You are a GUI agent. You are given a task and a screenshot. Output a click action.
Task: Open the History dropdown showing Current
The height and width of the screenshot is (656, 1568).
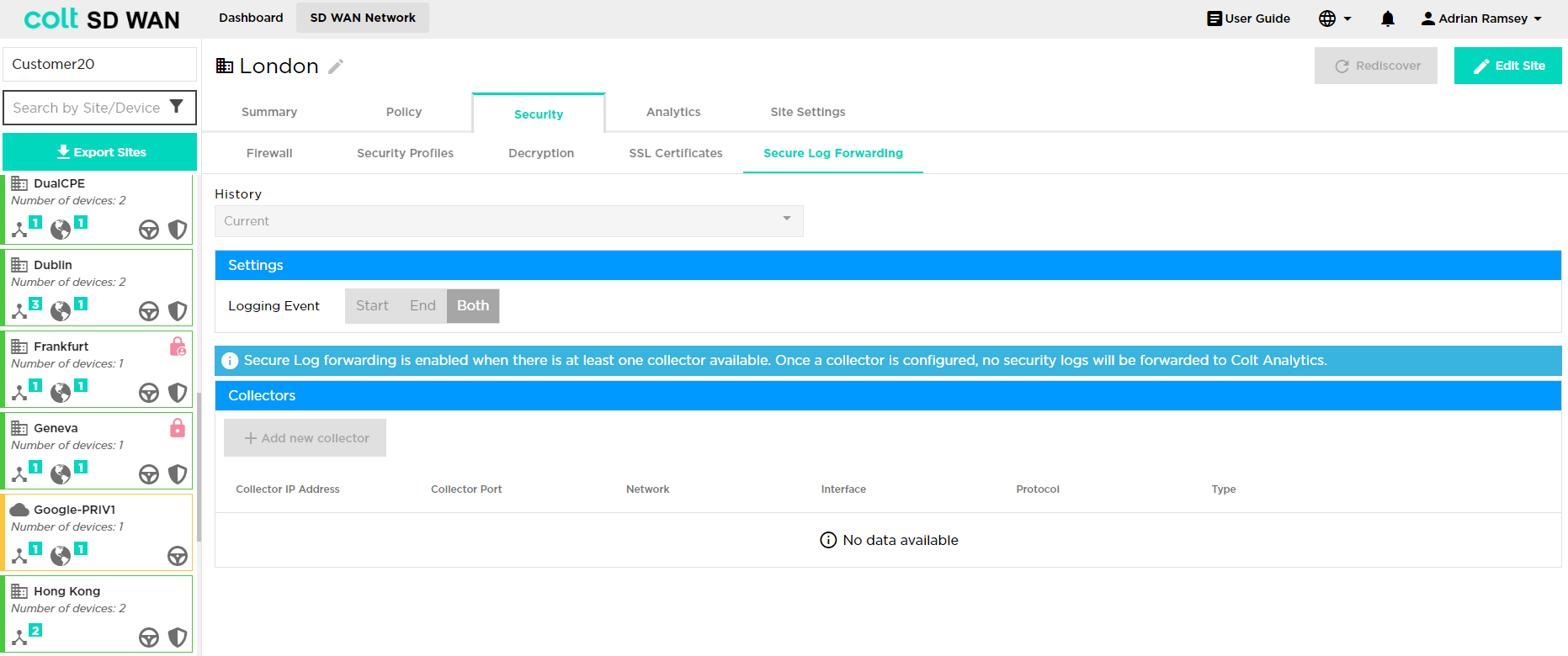509,221
